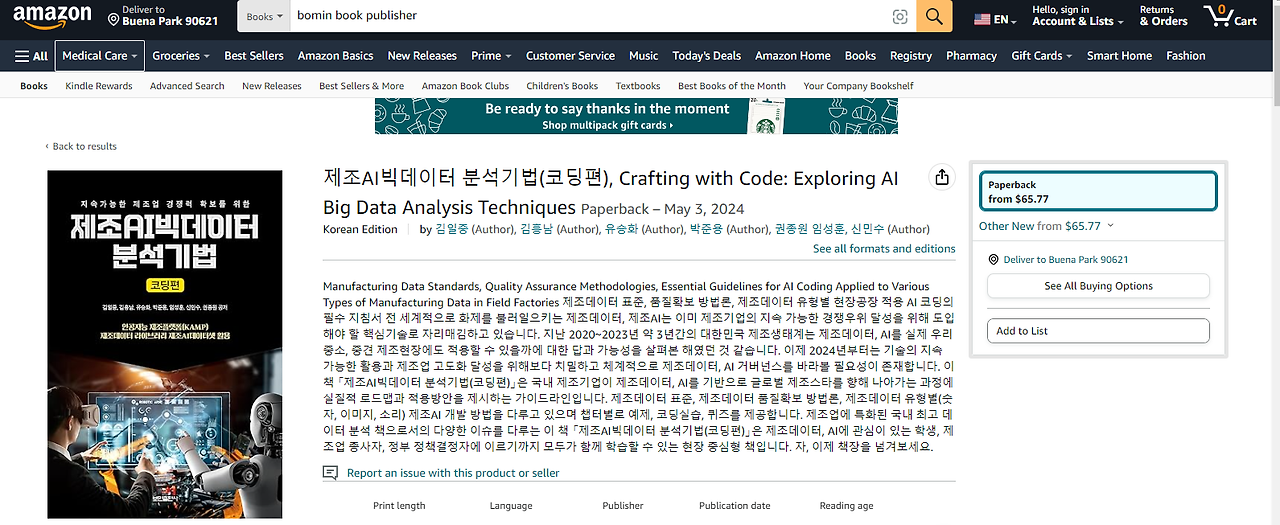
Task: Open Account & Lists dropdown
Action: (x=1076, y=16)
